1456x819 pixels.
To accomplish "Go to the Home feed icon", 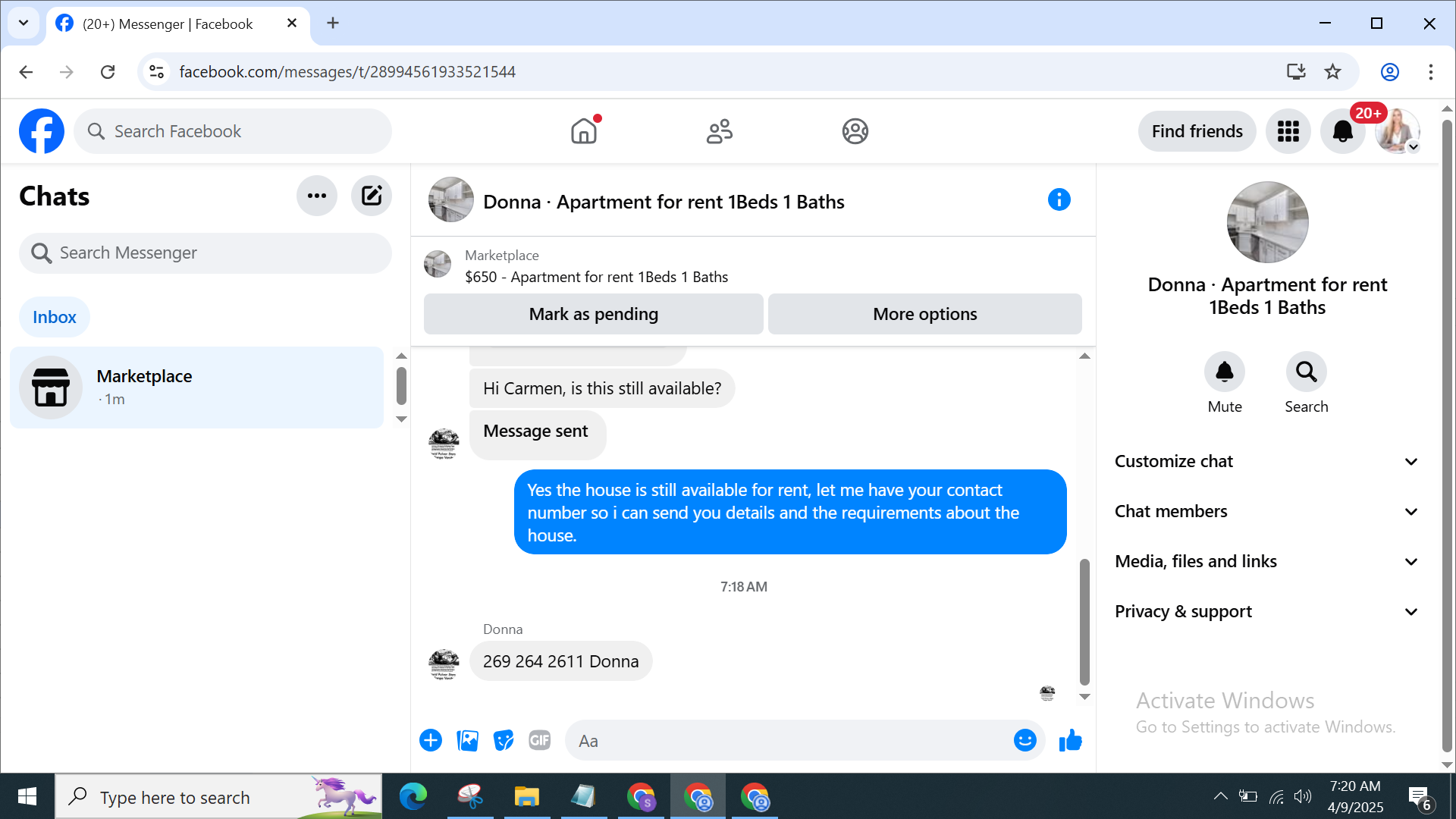I will [x=584, y=131].
